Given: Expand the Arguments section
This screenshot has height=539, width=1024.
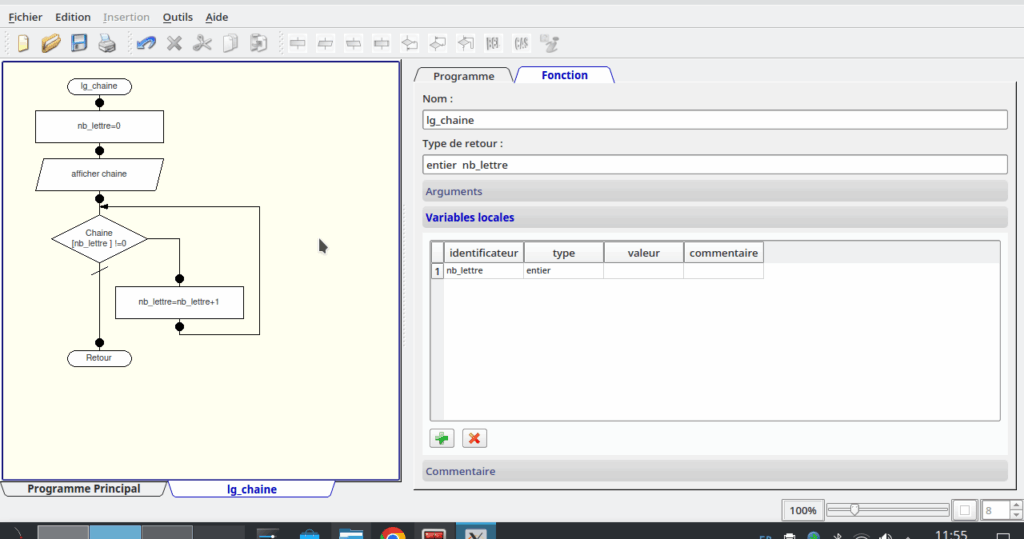Looking at the screenshot, I should (x=714, y=191).
